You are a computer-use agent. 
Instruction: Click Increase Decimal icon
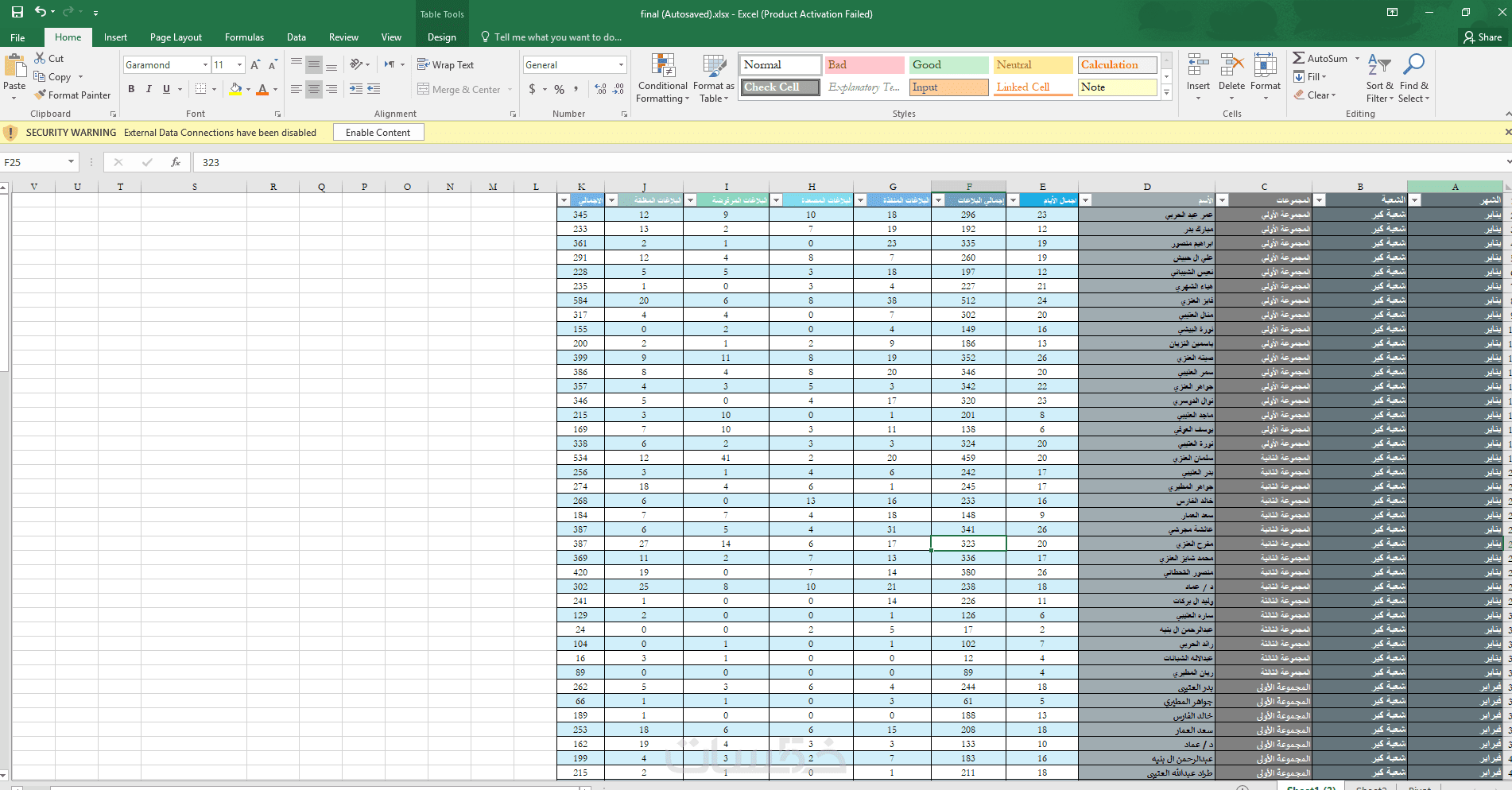600,89
